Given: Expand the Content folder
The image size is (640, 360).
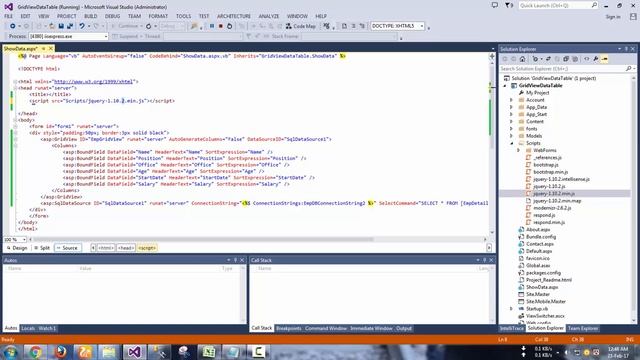Looking at the screenshot, I should point(511,122).
